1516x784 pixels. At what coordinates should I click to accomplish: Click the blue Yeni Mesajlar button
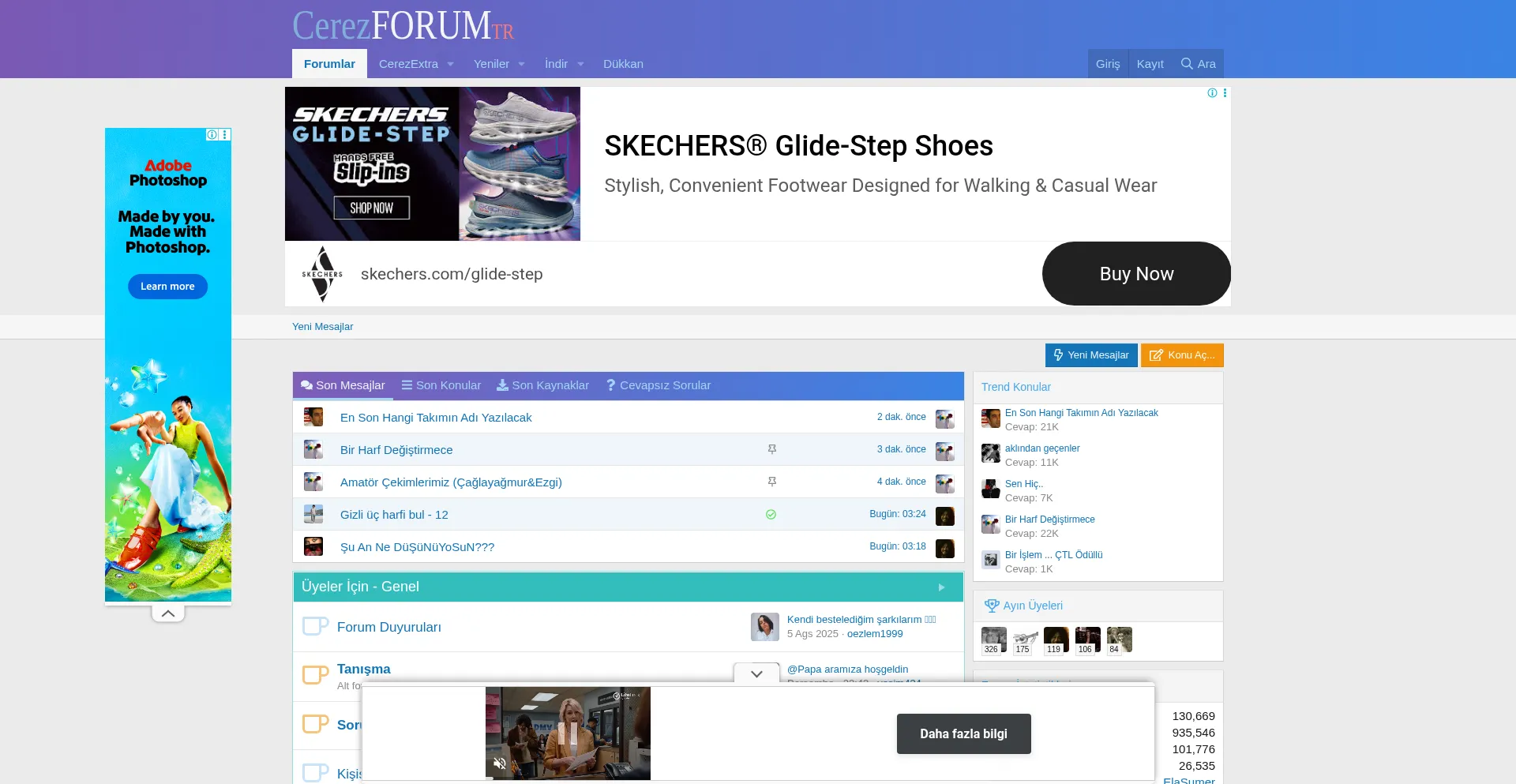click(x=1091, y=355)
